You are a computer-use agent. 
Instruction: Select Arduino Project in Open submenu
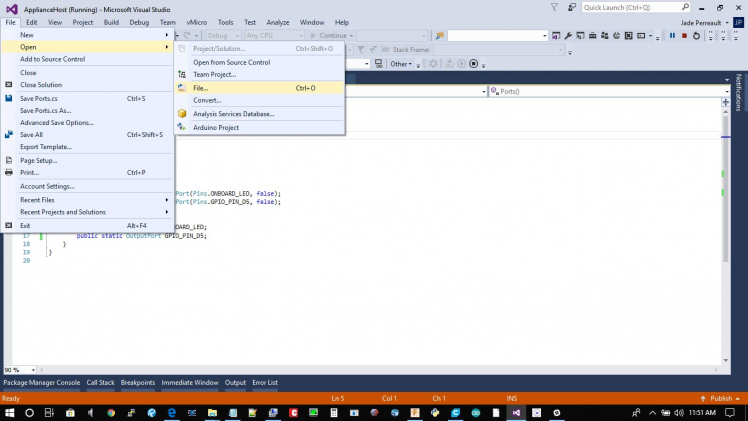pos(215,127)
